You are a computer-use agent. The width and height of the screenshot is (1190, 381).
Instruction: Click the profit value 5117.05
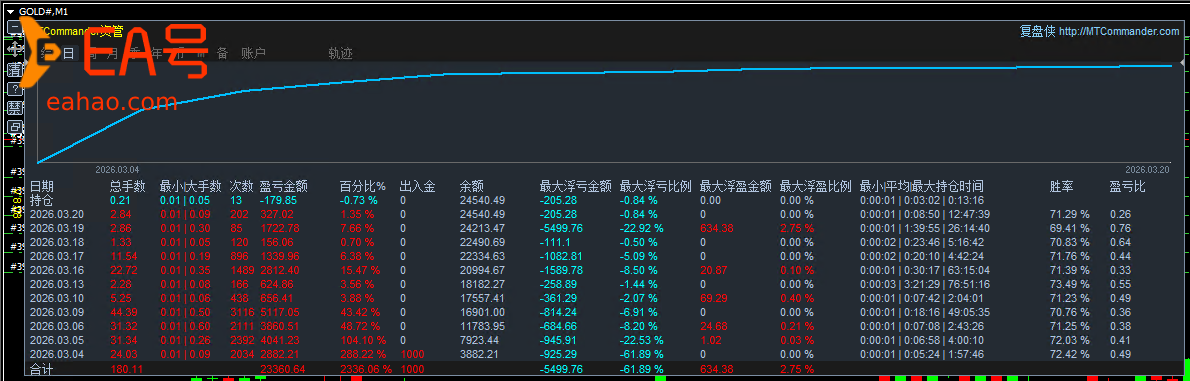pyautogui.click(x=280, y=312)
